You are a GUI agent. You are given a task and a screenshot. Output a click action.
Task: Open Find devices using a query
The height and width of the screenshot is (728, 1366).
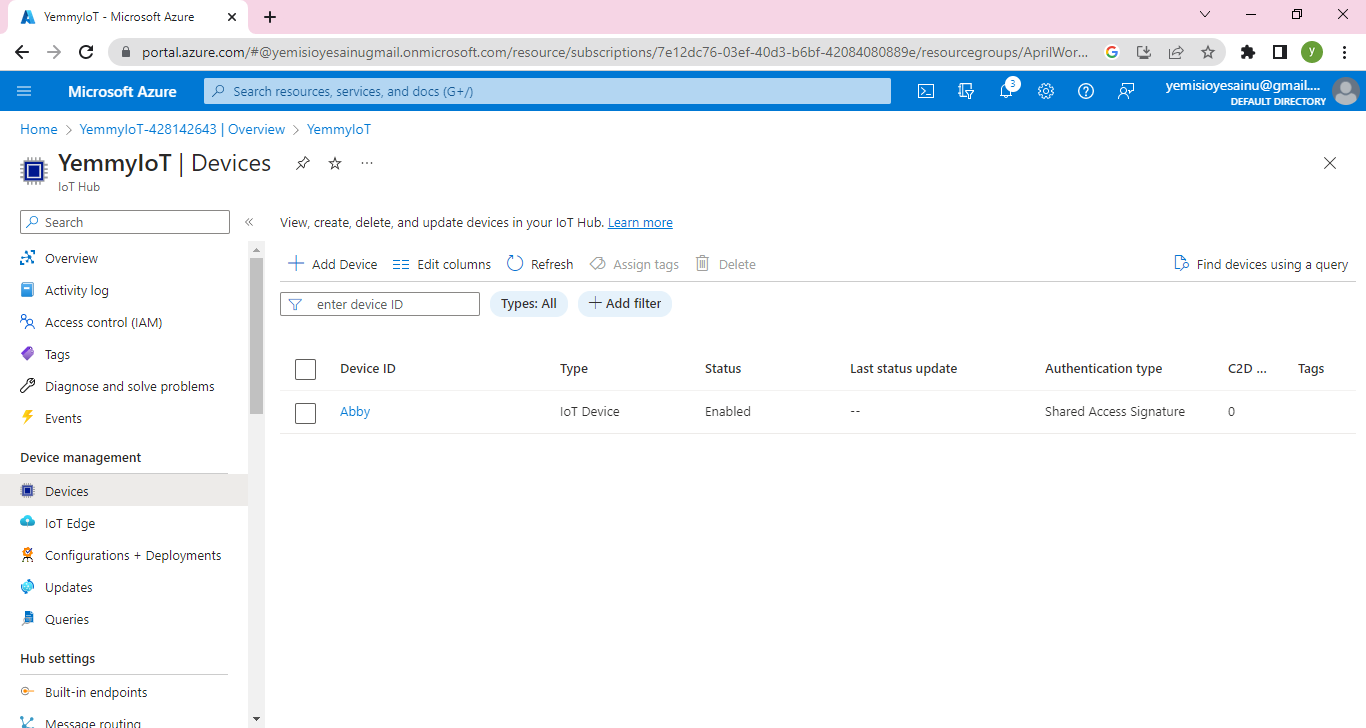tap(1261, 264)
